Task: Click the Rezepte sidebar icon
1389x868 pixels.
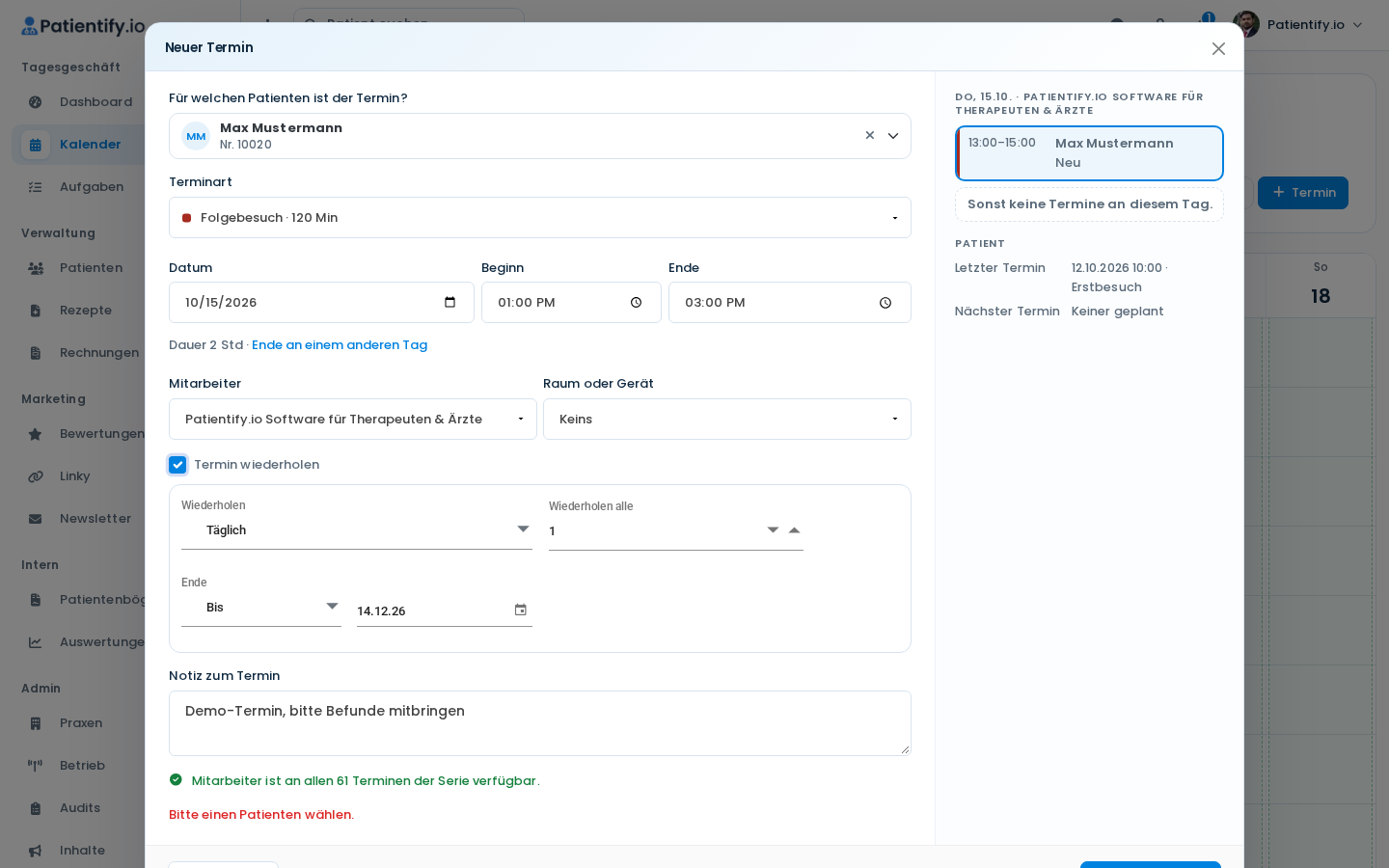Action: point(36,311)
